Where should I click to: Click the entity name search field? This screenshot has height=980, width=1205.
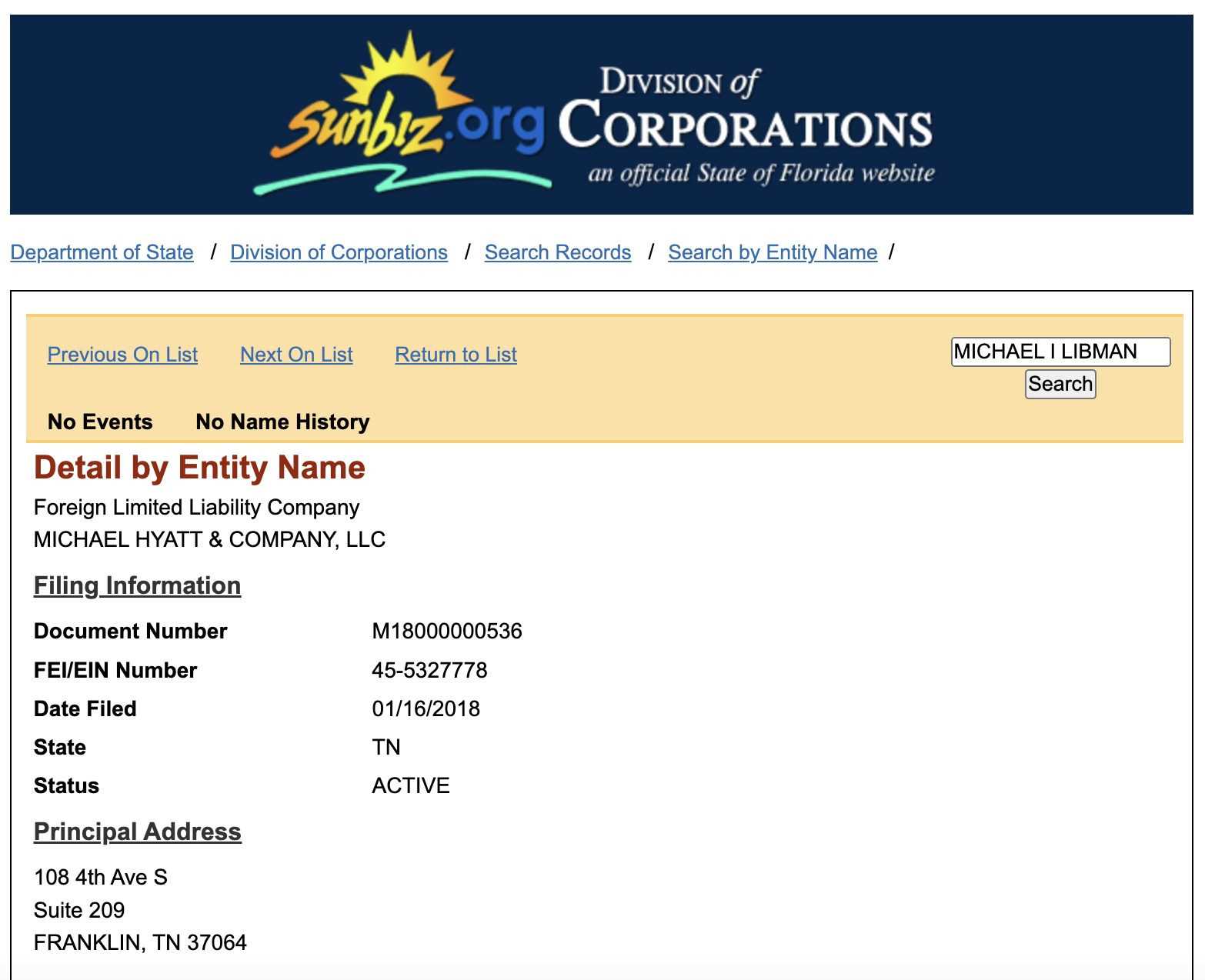click(1060, 352)
